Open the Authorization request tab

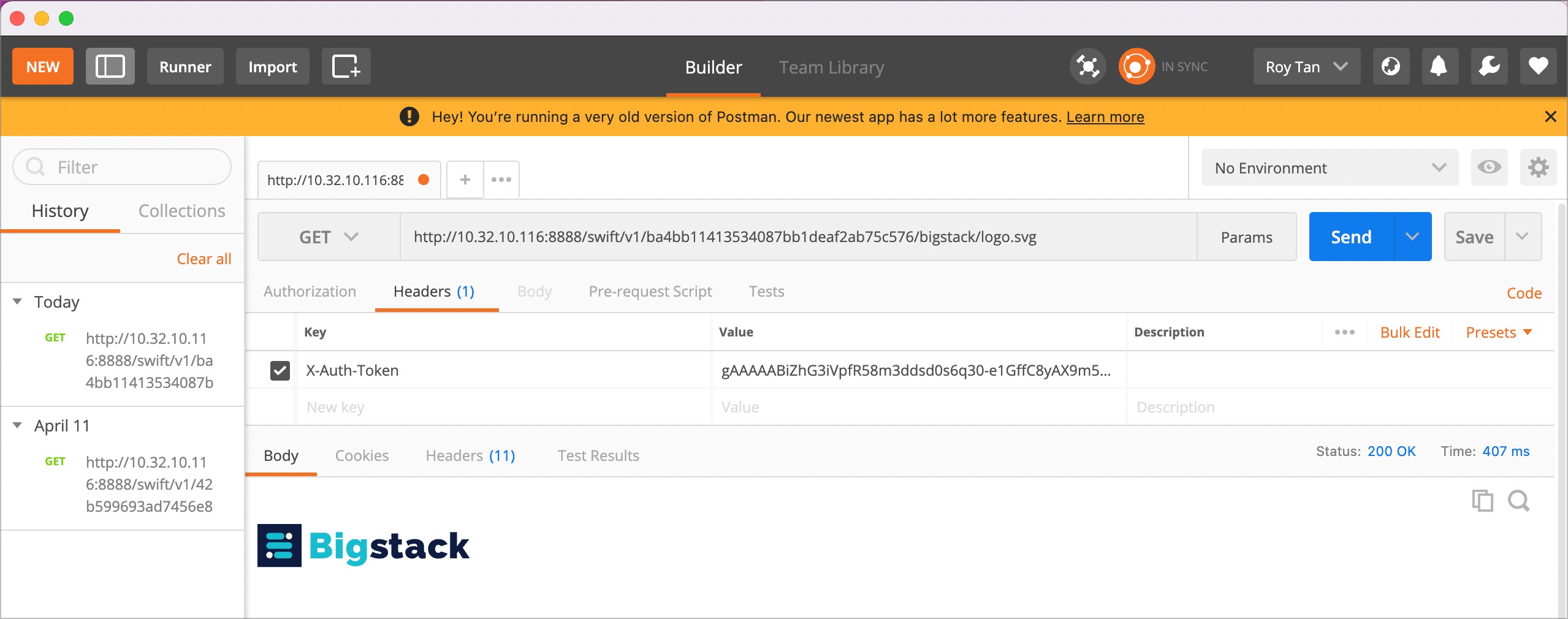point(310,292)
